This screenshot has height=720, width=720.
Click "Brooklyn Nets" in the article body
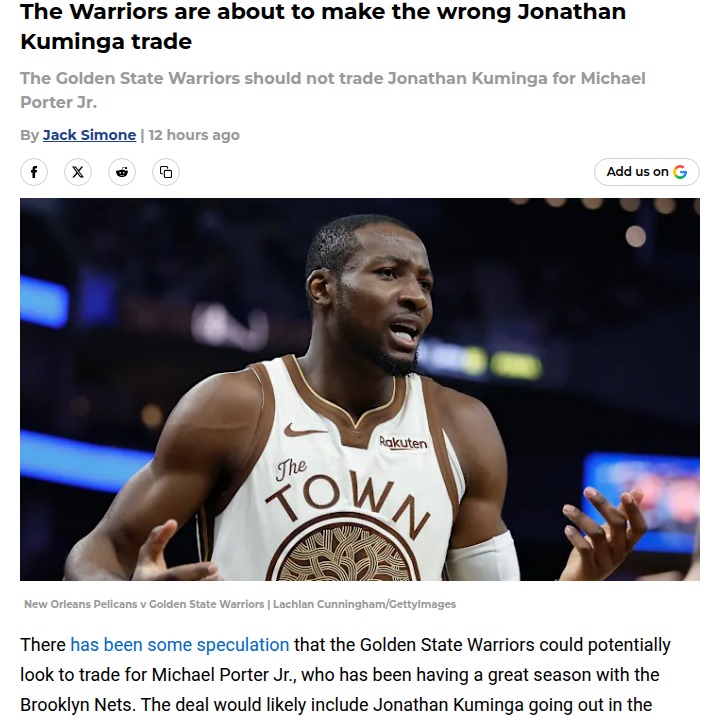point(78,704)
